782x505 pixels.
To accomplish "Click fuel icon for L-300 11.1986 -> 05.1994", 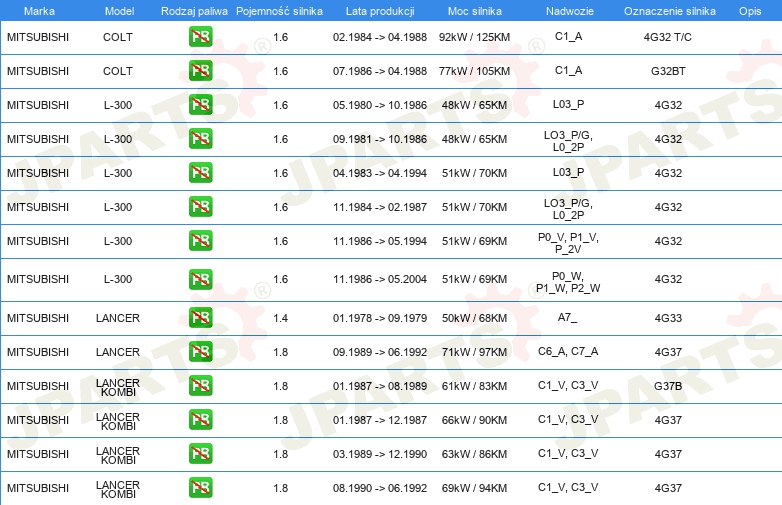I will click(200, 240).
